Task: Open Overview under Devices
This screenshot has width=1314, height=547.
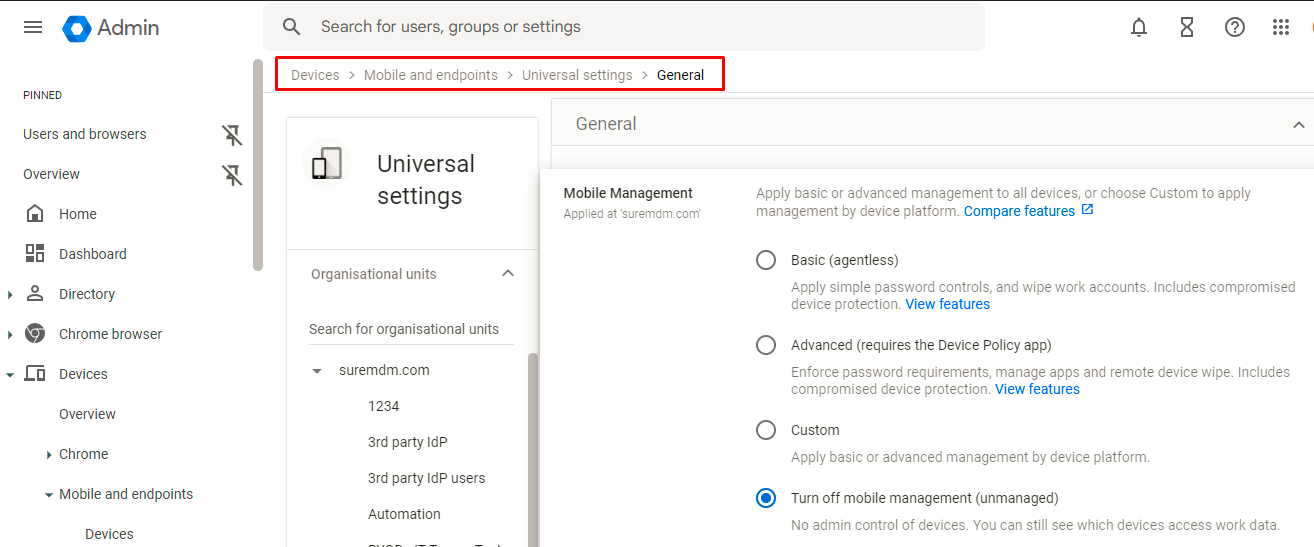Action: click(87, 414)
